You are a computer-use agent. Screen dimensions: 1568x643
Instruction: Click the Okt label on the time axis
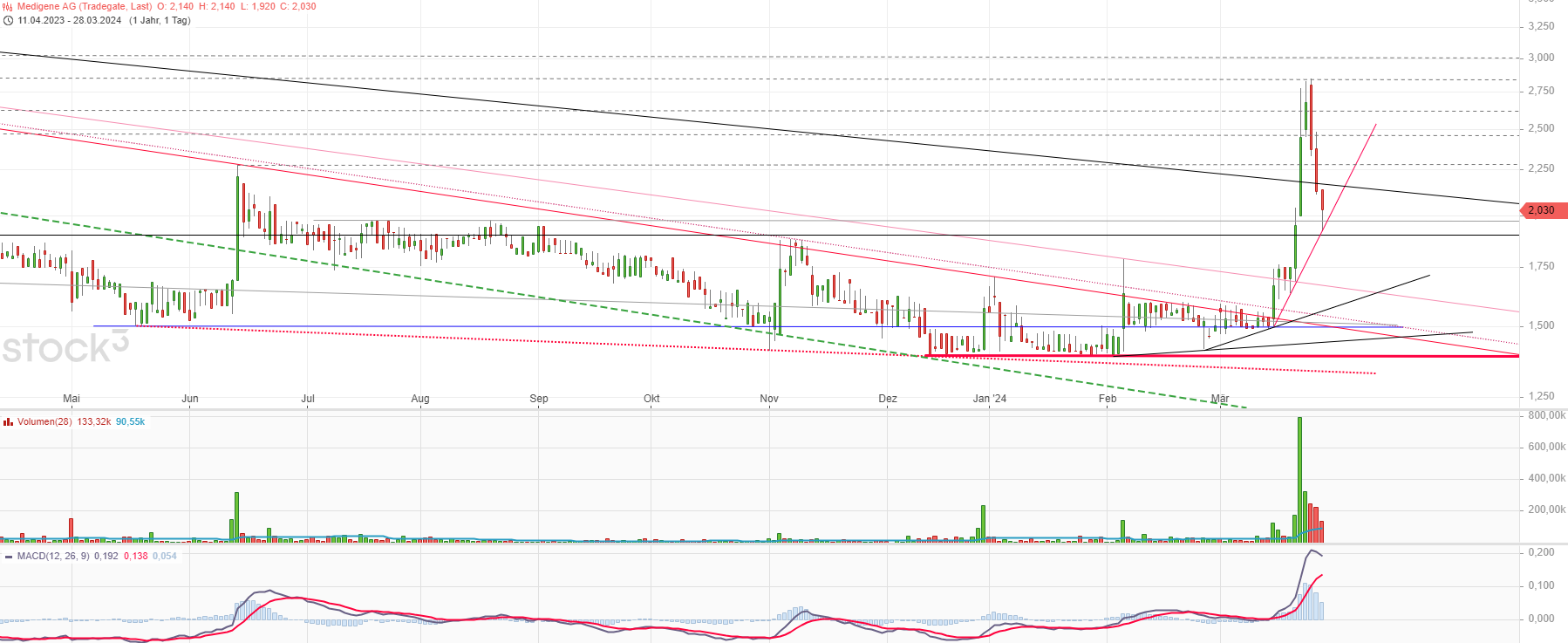(x=651, y=399)
